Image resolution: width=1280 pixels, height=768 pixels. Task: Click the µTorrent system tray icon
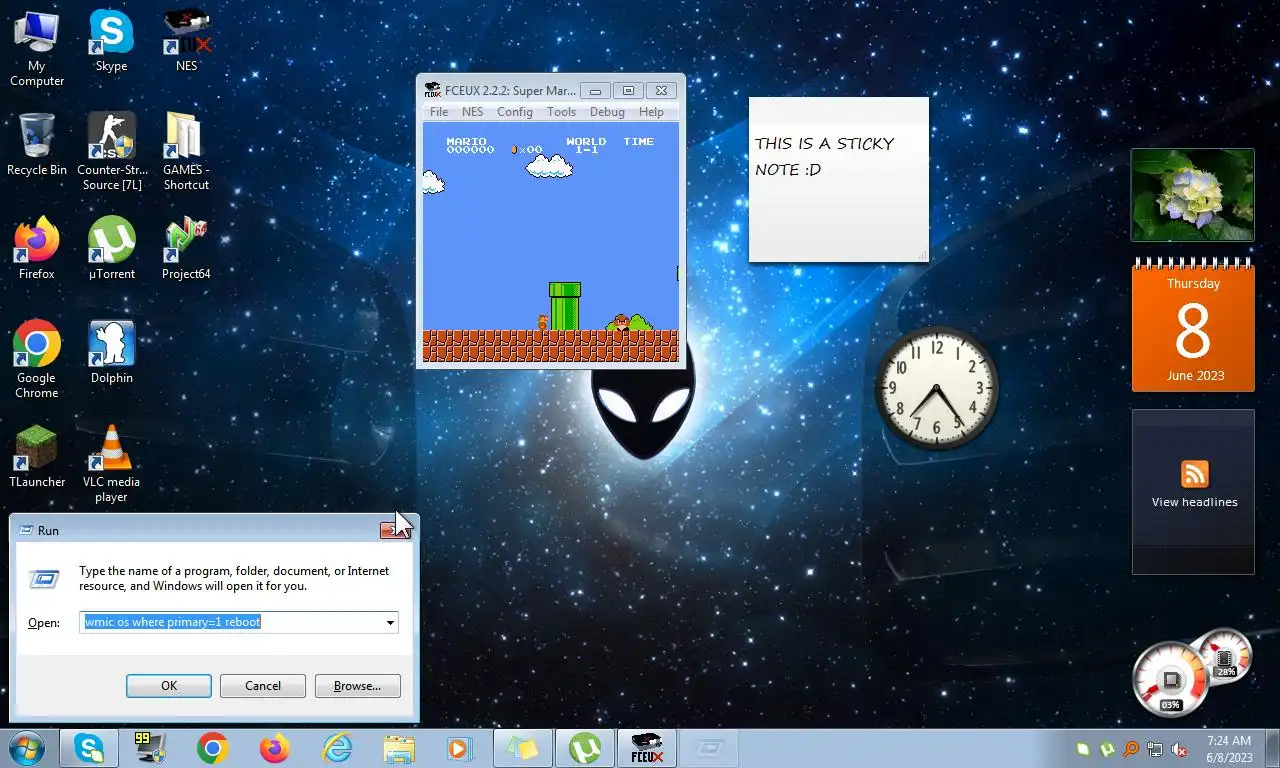(x=1107, y=749)
